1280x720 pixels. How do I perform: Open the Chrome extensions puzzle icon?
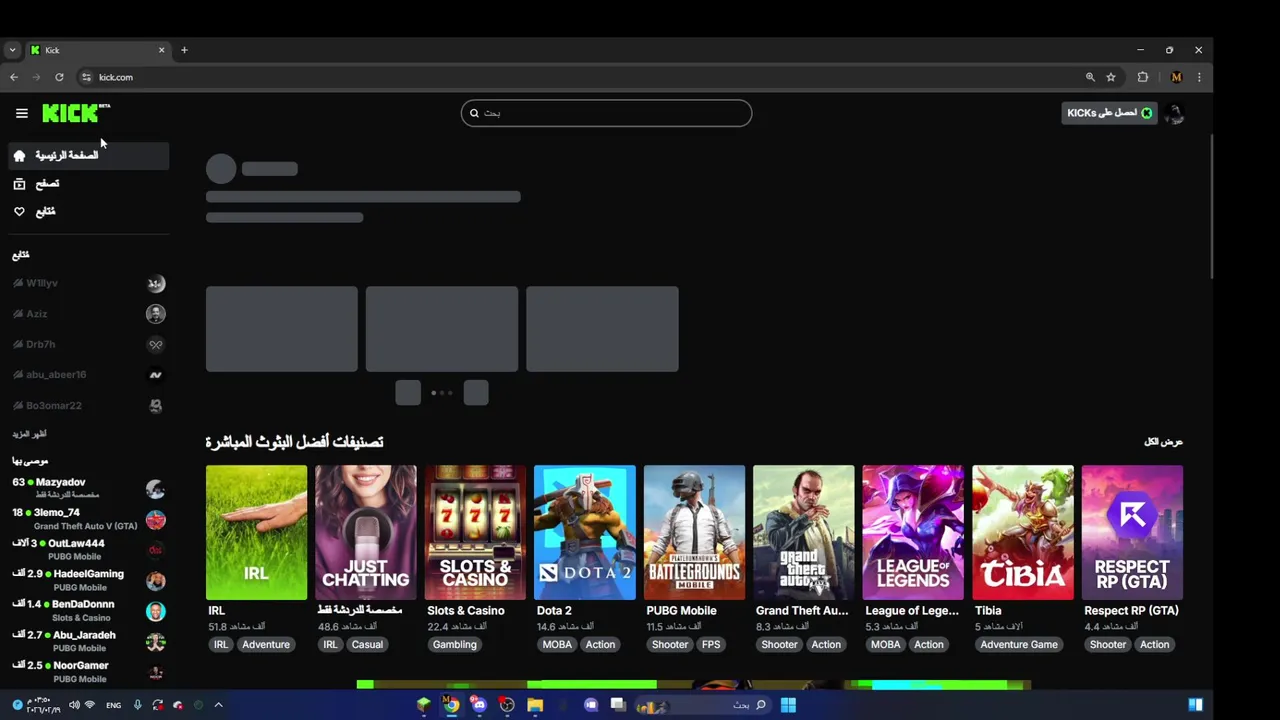pos(1143,77)
